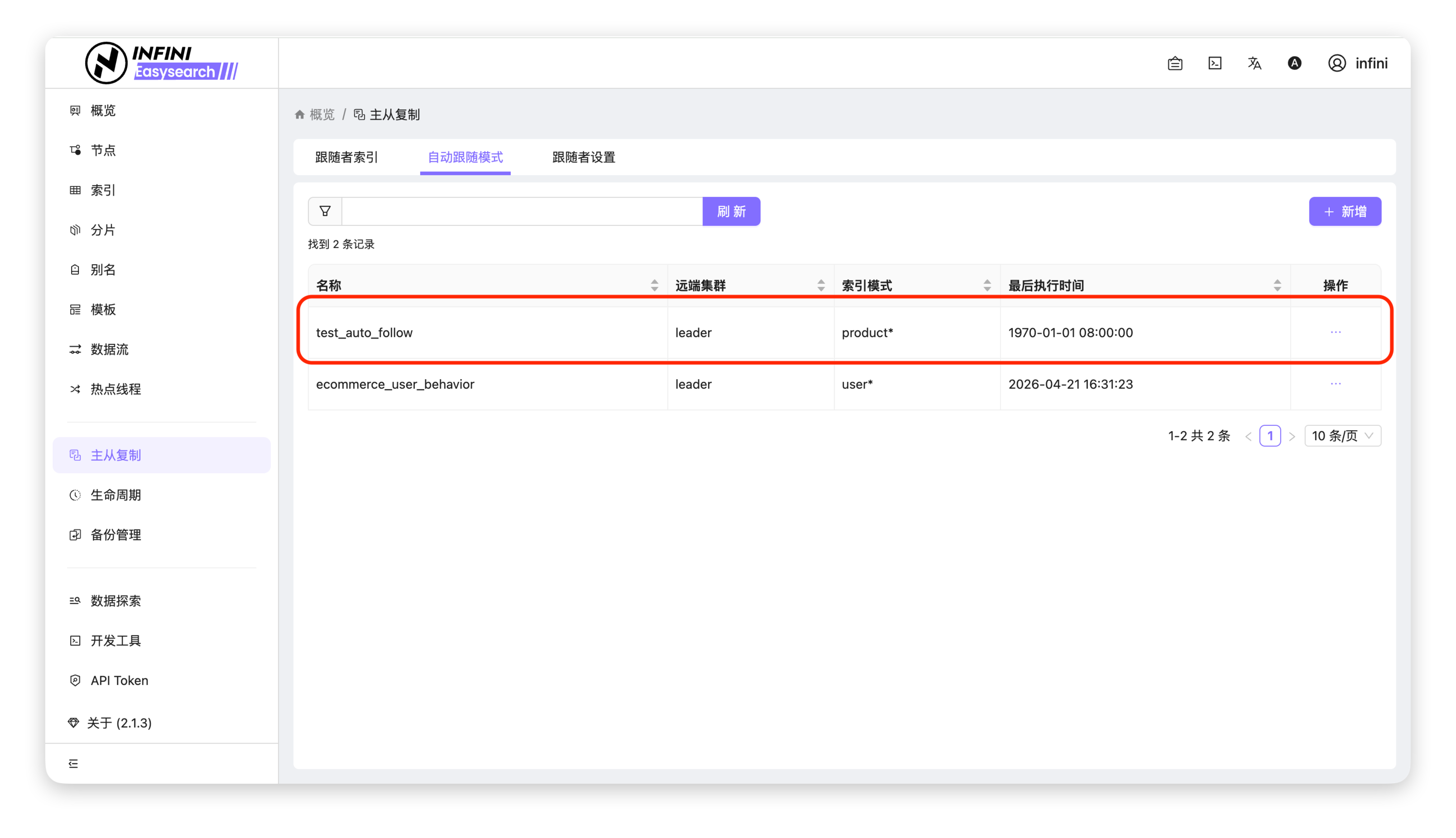1456x838 pixels.
Task: Click the language translate icon
Action: pyautogui.click(x=1255, y=63)
